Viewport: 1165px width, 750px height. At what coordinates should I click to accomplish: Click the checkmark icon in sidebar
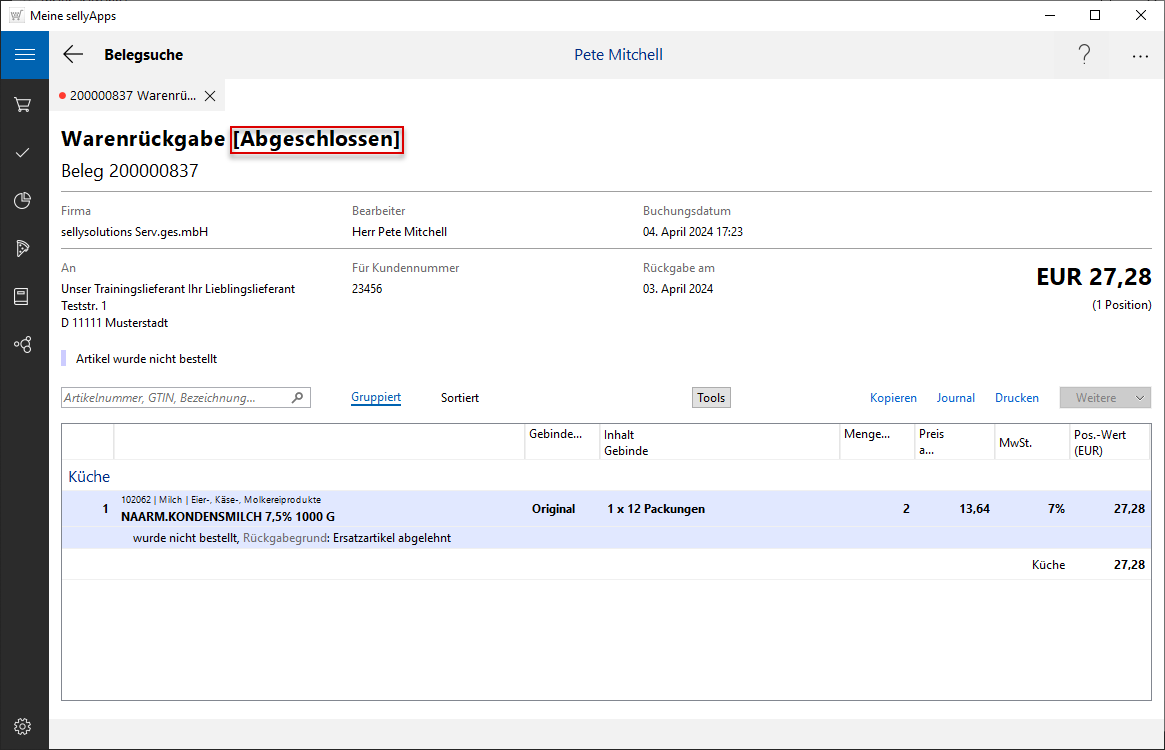click(x=23, y=153)
